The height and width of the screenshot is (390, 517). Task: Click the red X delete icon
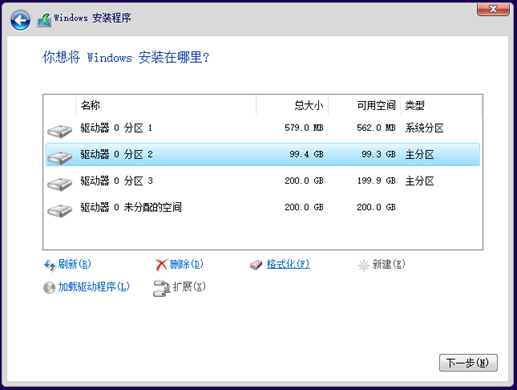coord(161,265)
